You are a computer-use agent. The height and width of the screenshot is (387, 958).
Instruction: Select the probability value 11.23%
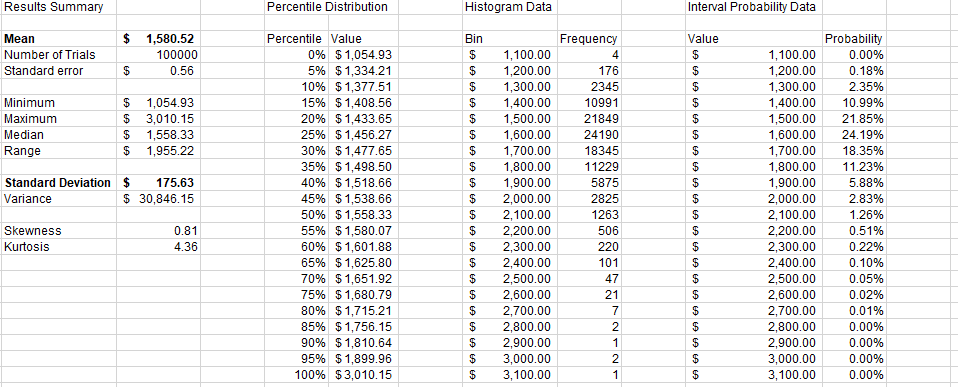pyautogui.click(x=854, y=167)
